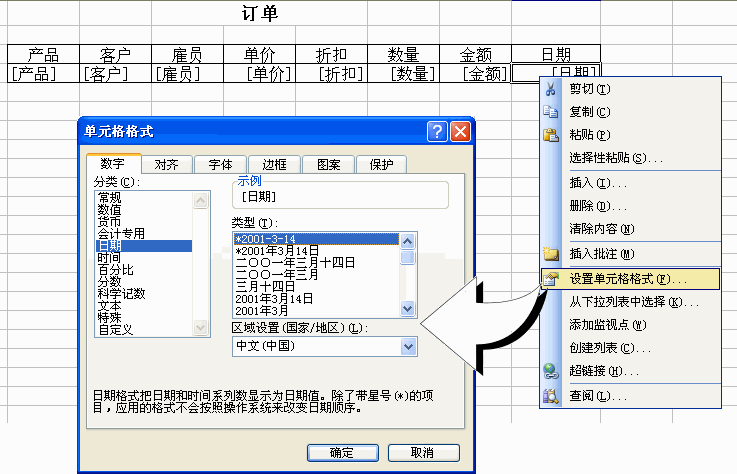This screenshot has width=737, height=474.
Task: Pick the 2001年3月14日 date type
Action: (x=276, y=298)
